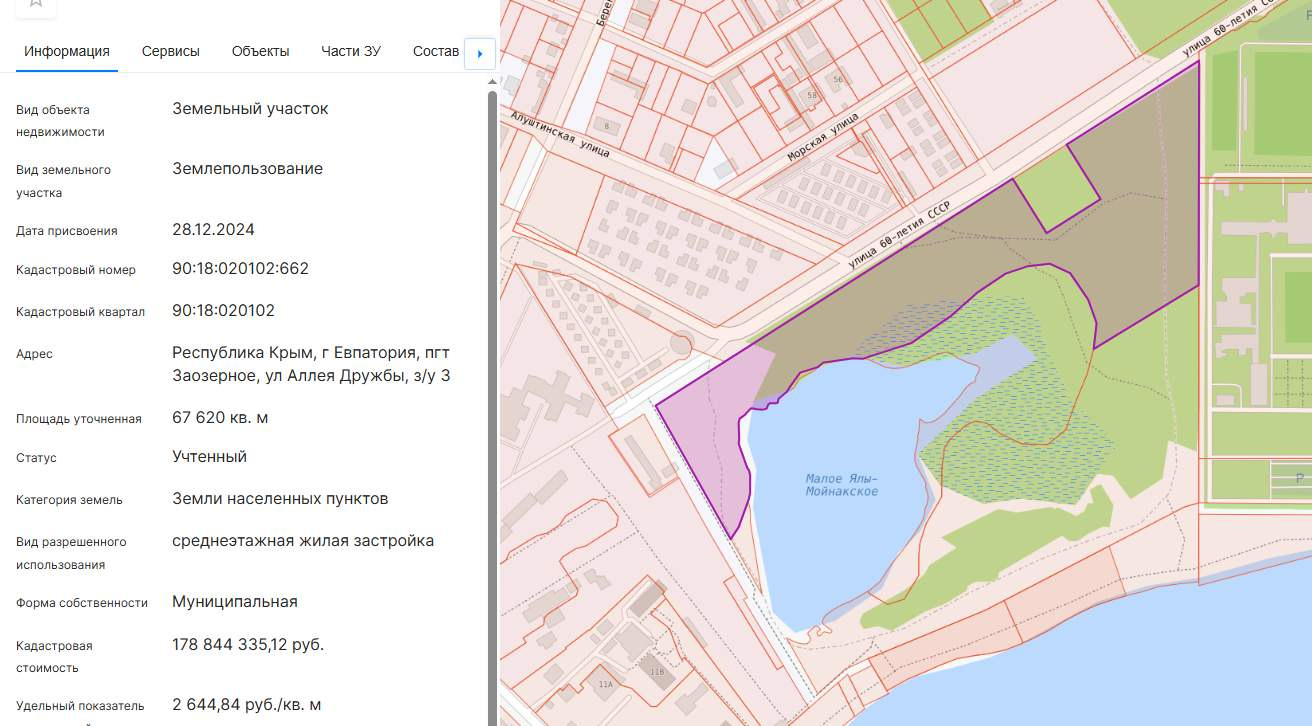The image size is (1312, 726).
Task: Switch to the Состав tab
Action: pyautogui.click(x=435, y=51)
